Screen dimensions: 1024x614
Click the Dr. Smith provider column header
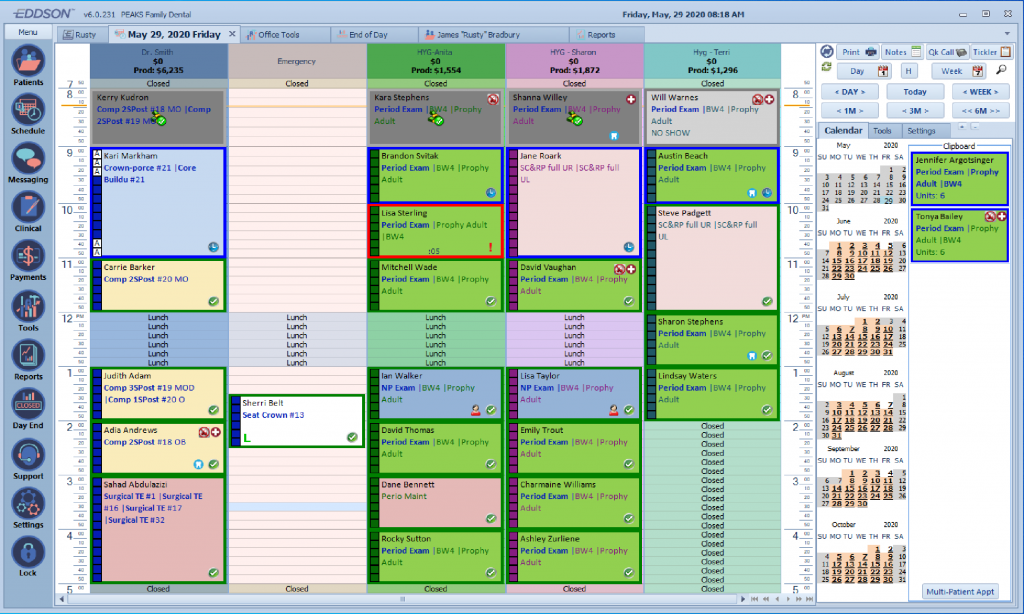[x=159, y=61]
